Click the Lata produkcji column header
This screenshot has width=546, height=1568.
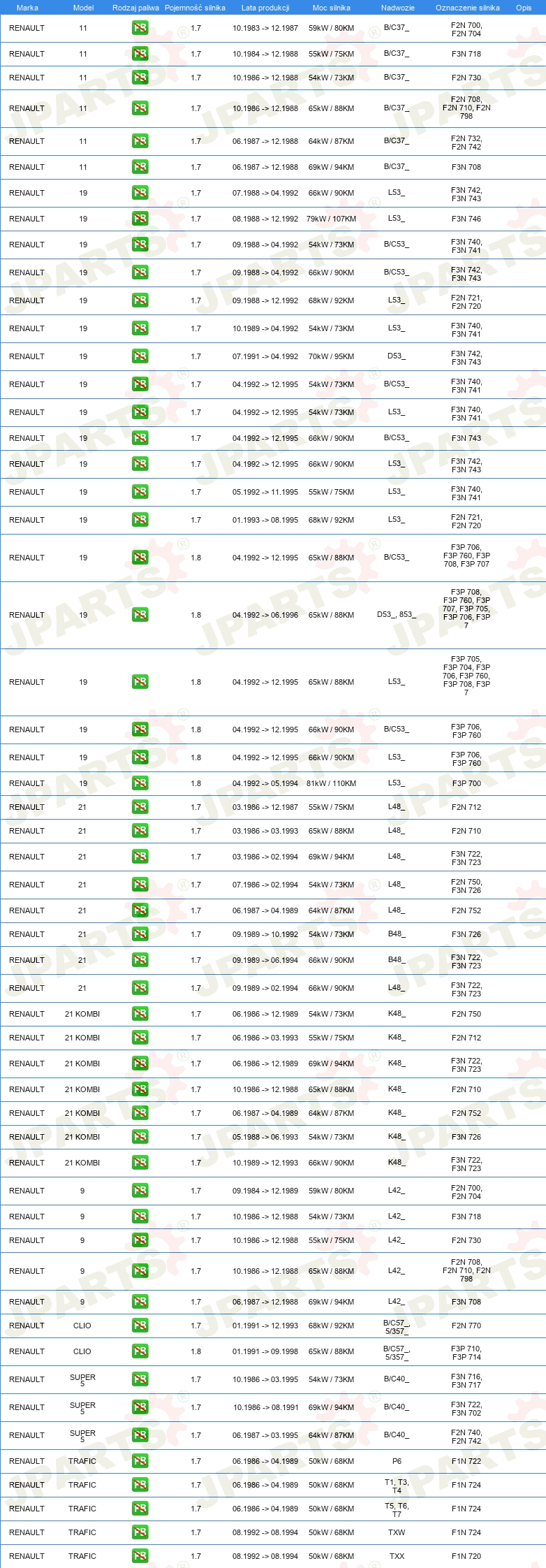tap(265, 8)
